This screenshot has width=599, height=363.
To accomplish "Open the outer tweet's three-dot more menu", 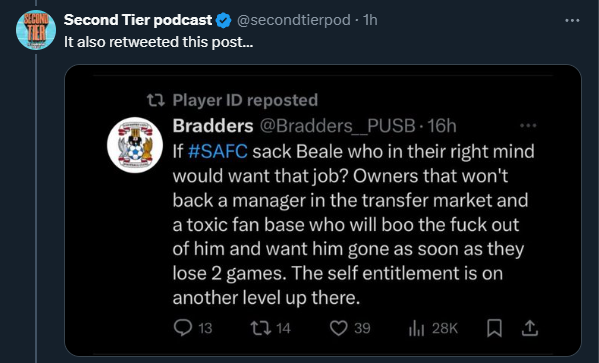I will [572, 21].
